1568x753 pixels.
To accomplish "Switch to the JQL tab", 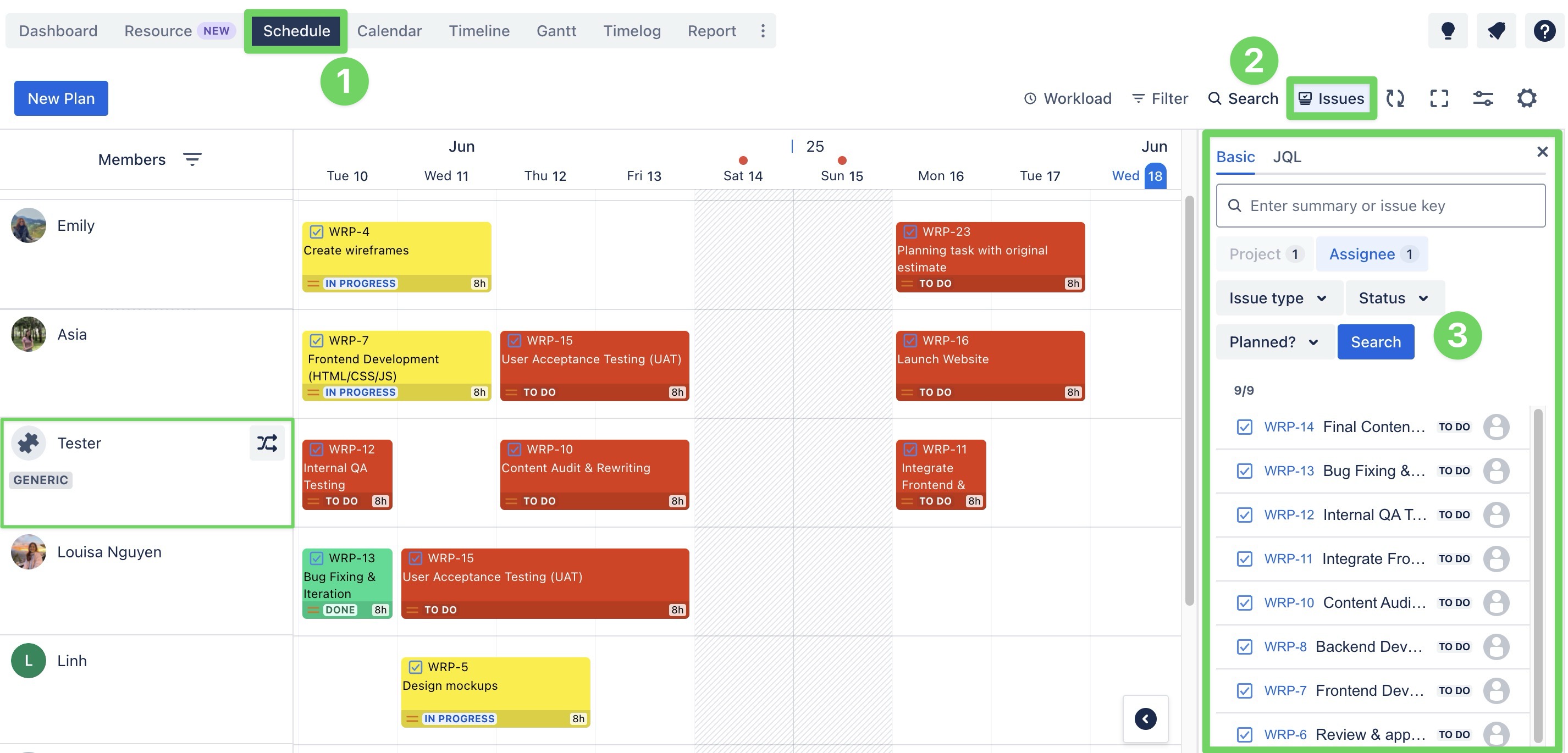I will pyautogui.click(x=1287, y=157).
